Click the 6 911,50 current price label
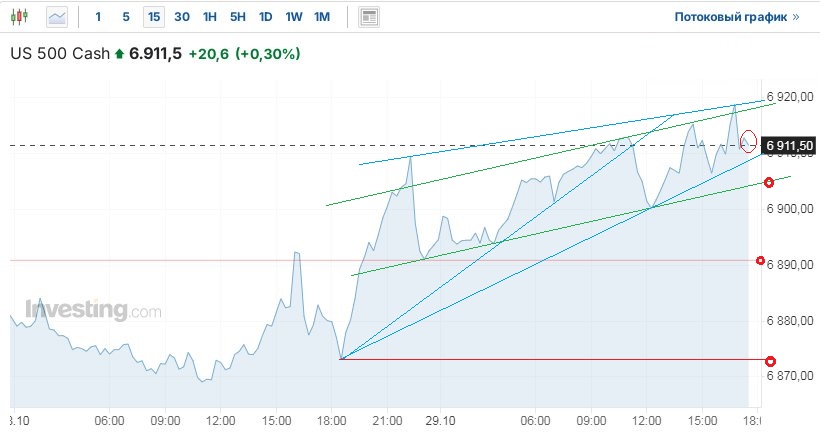The width and height of the screenshot is (820, 432). 790,146
